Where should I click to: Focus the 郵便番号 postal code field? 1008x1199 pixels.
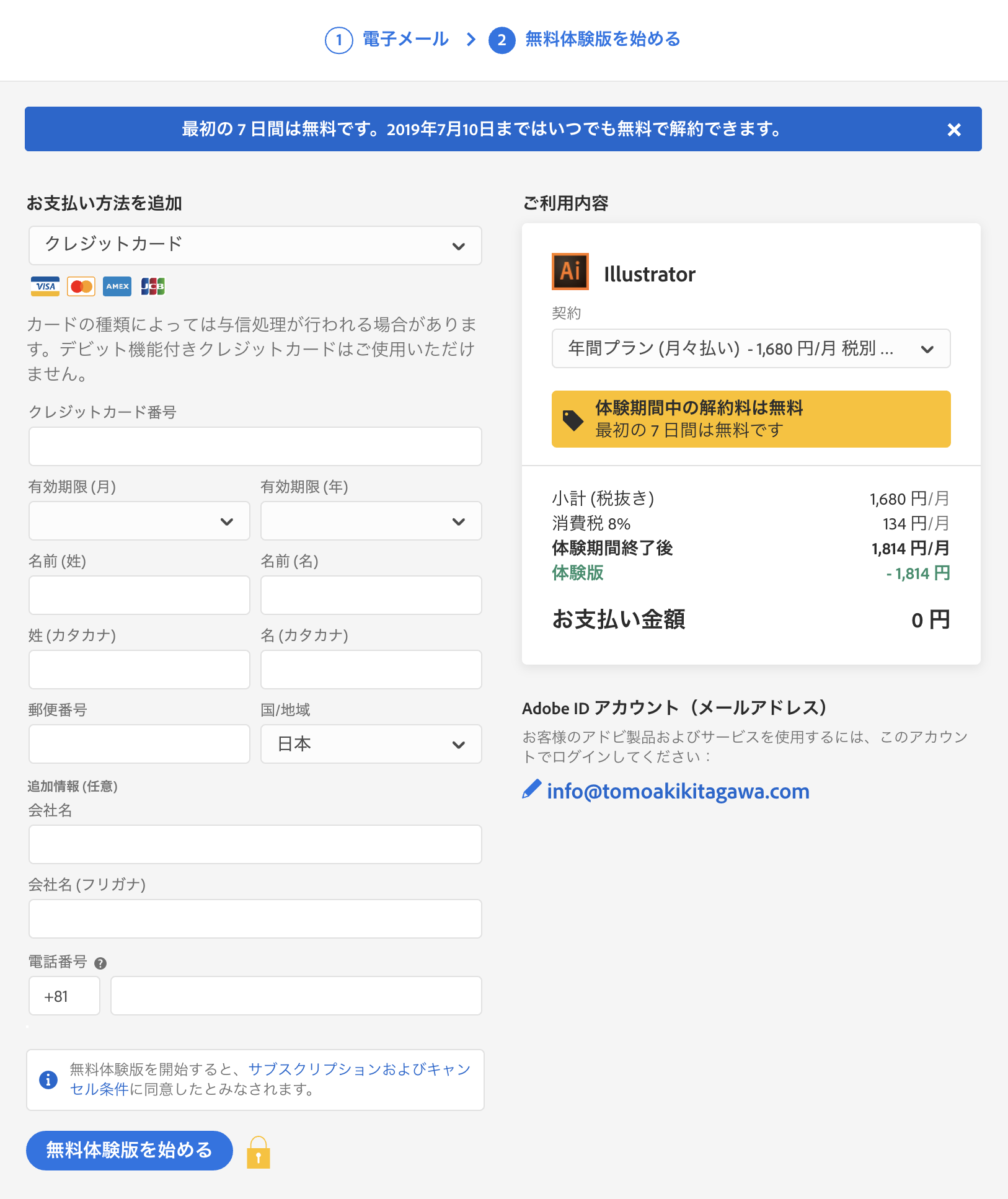point(139,744)
